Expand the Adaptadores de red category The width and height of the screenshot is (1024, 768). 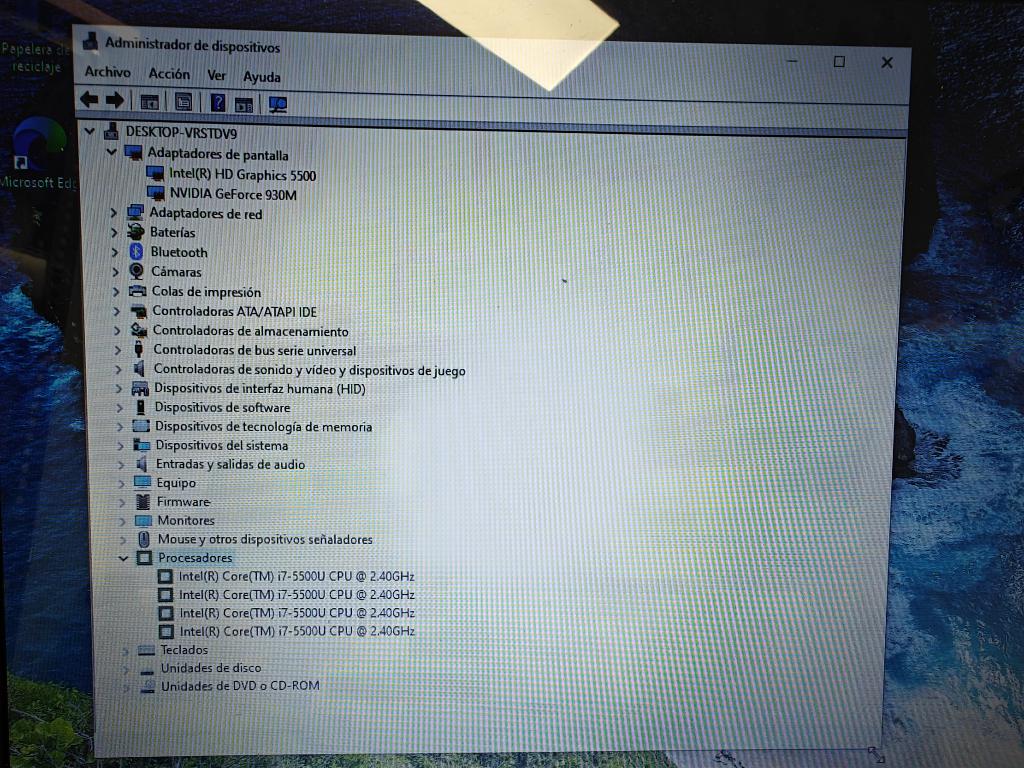115,213
